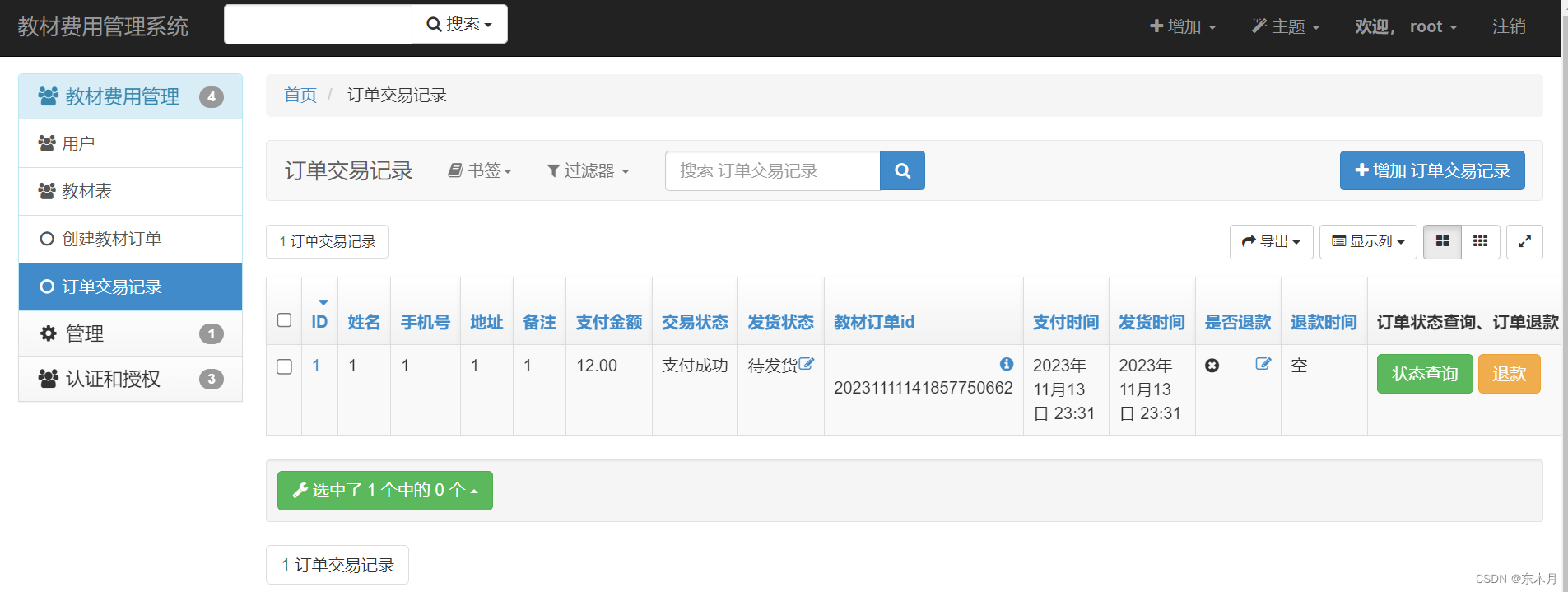Click the orange 退款 button

tap(1509, 374)
